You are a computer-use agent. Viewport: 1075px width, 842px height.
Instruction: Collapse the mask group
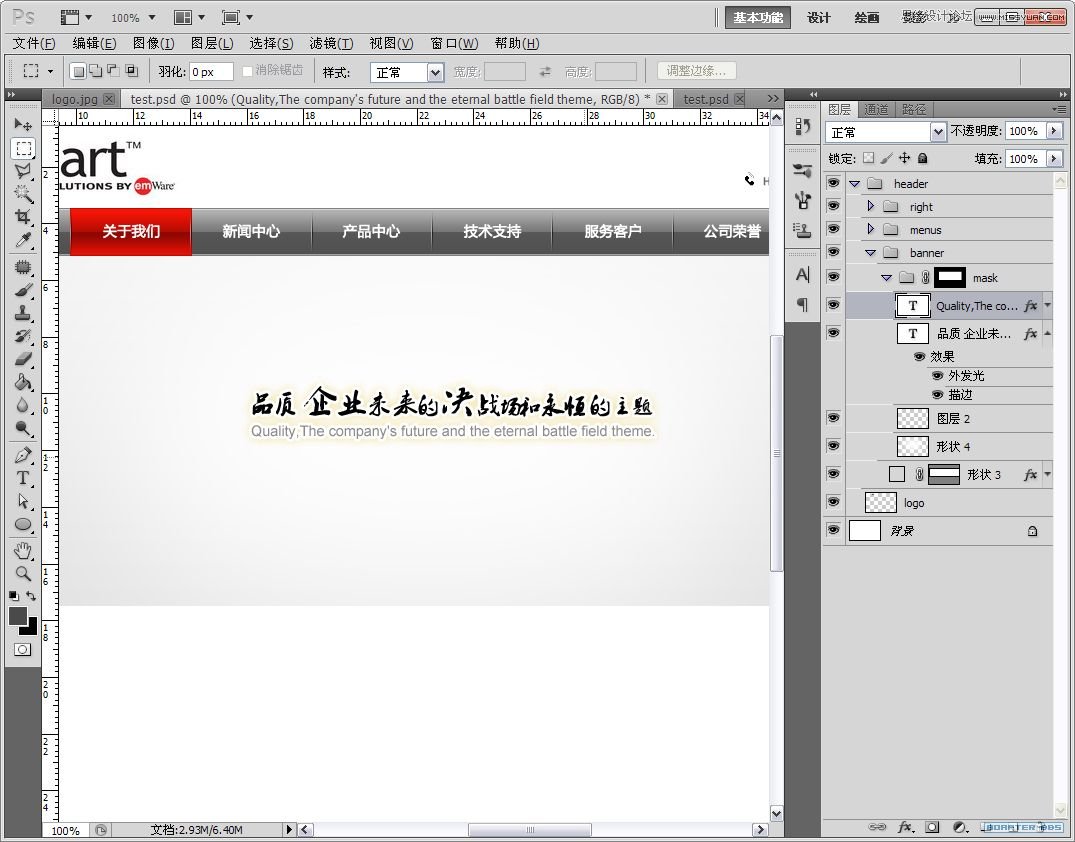pyautogui.click(x=886, y=278)
